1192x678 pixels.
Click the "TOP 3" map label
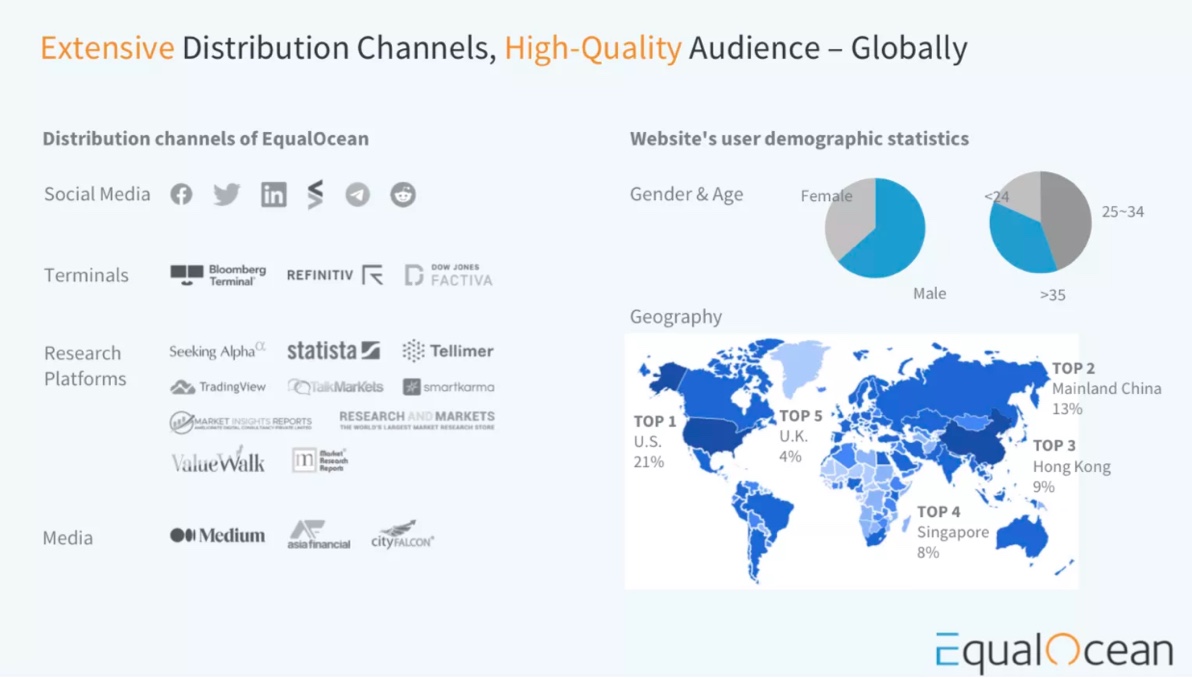coord(1054,446)
